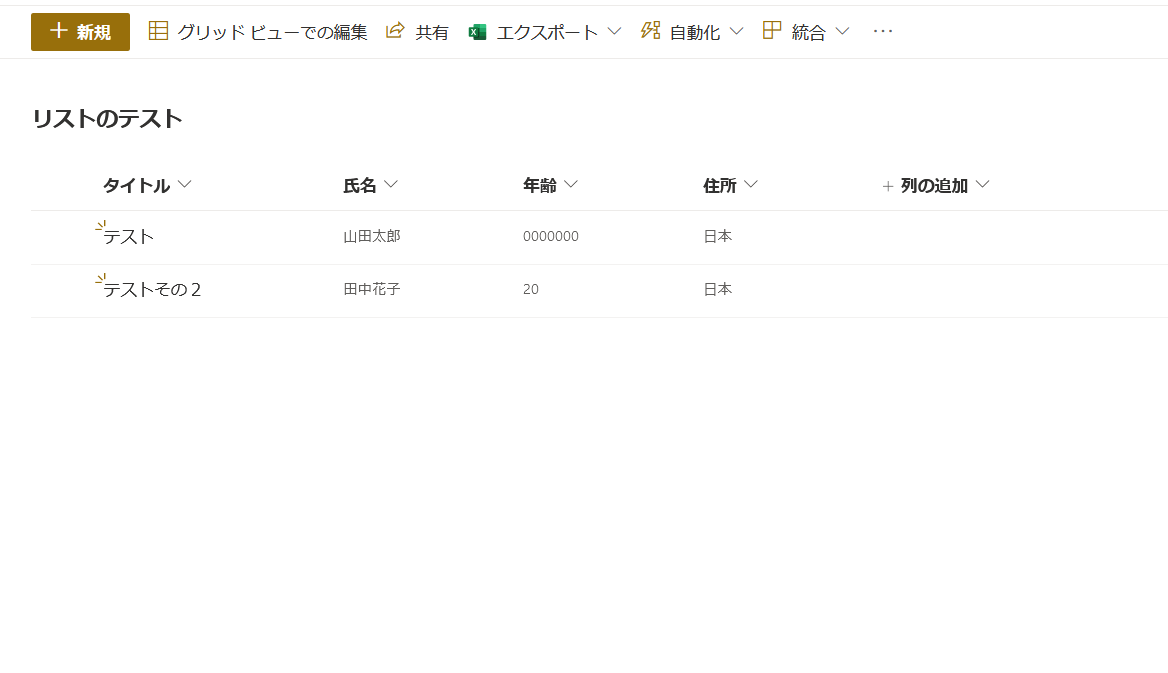Expand the 自動化 dropdown chevron

(x=737, y=31)
